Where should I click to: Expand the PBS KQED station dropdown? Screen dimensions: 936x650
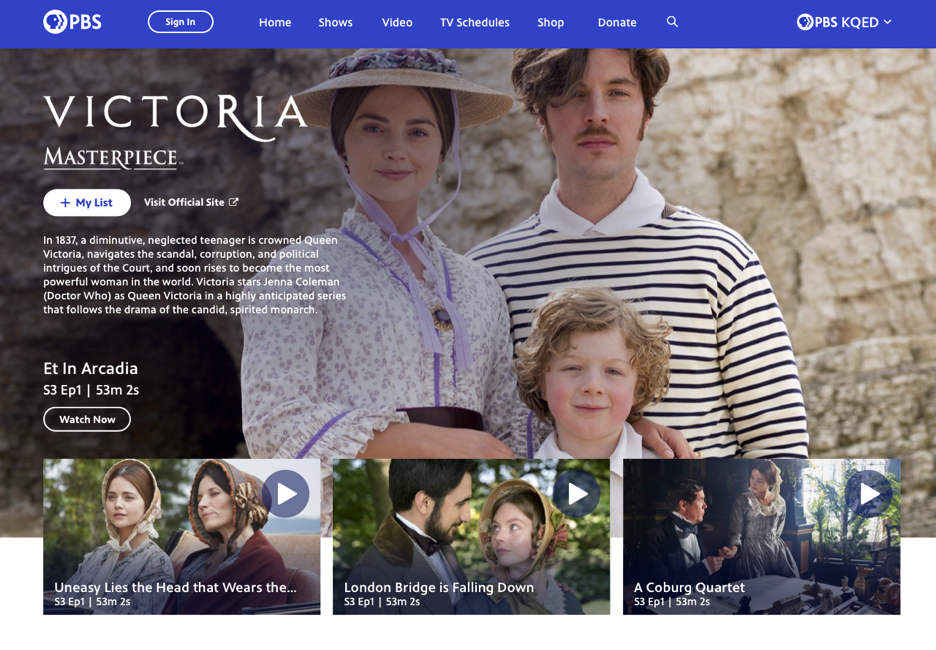(845, 22)
